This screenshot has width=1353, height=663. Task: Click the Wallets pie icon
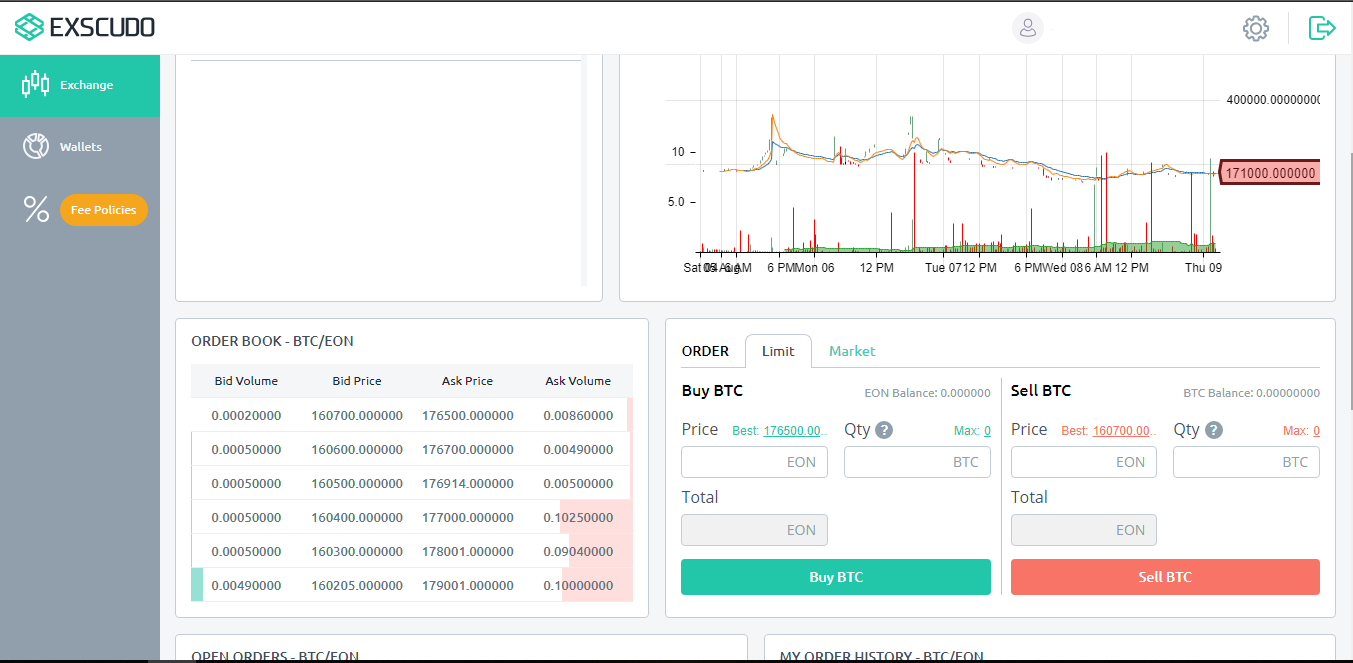36,147
